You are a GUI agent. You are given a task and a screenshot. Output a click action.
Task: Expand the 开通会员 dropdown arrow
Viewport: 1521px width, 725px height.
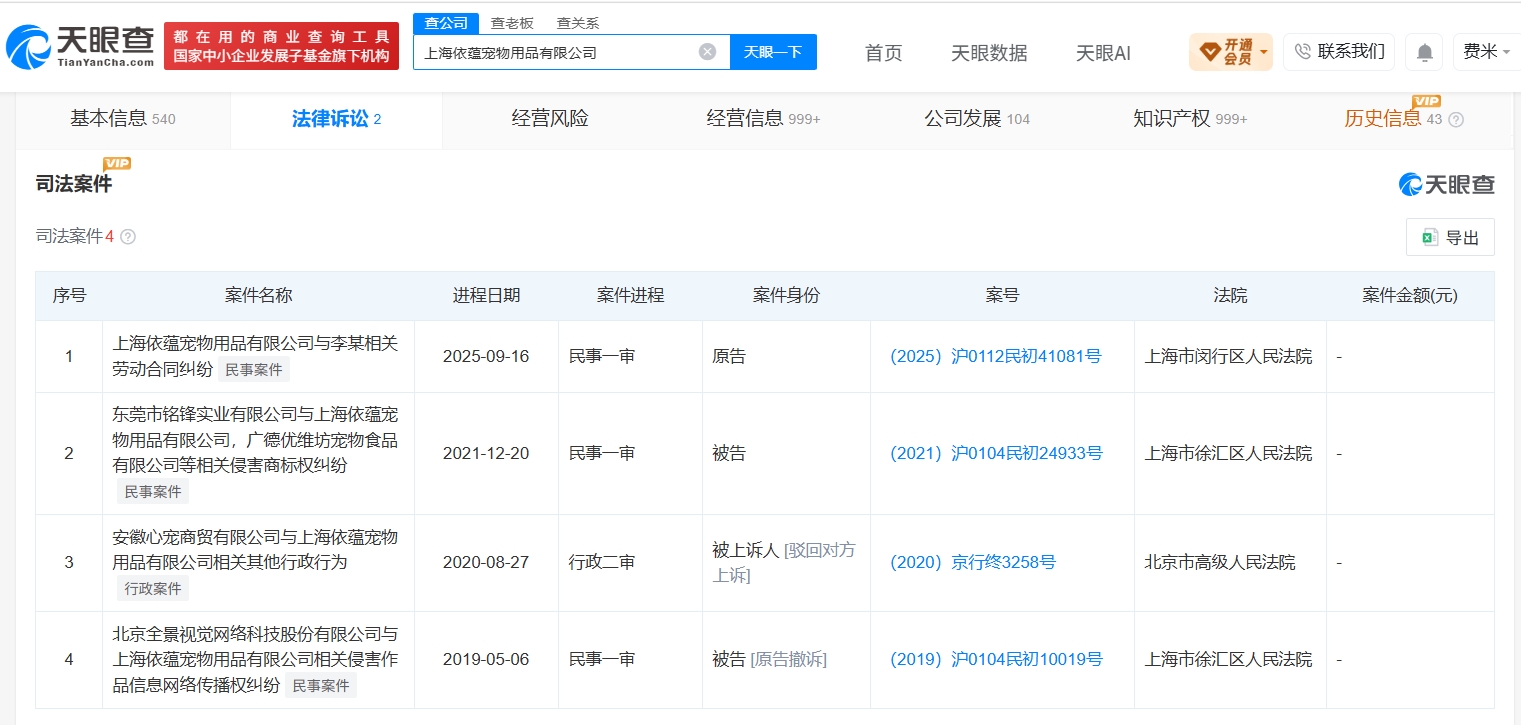(x=1264, y=52)
